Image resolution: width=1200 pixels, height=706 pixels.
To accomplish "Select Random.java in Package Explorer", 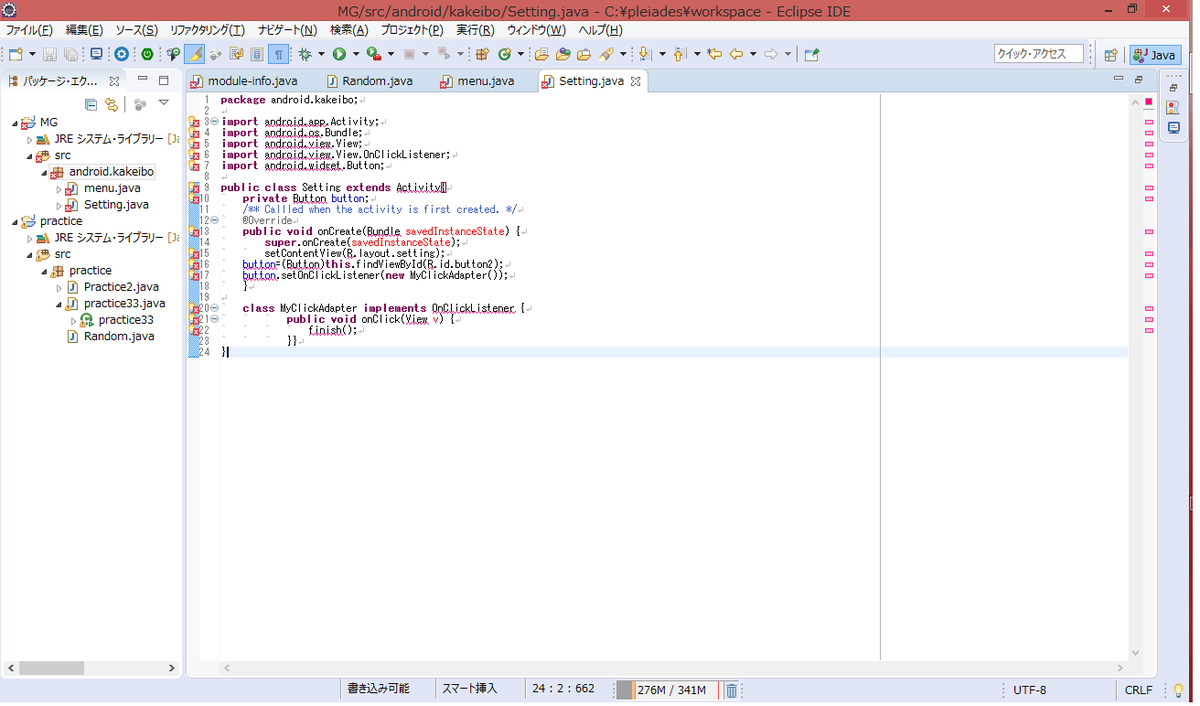I will pyautogui.click(x=118, y=336).
